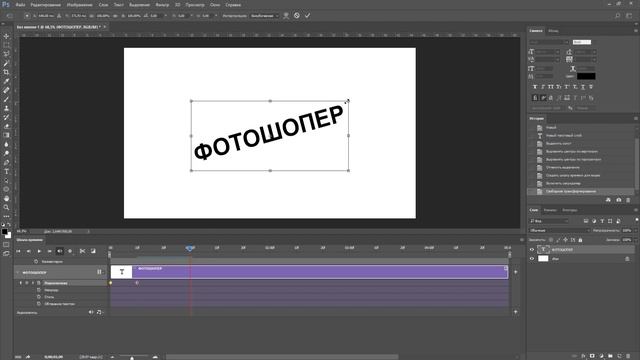Click the timeline zoom slider handle
The width and height of the screenshot is (640, 360).
(x=132, y=358)
